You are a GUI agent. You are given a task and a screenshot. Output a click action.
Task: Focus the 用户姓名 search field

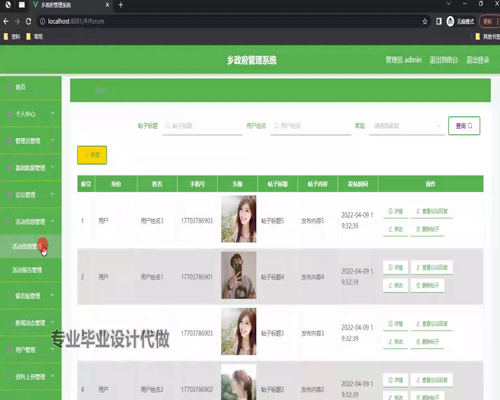click(311, 126)
